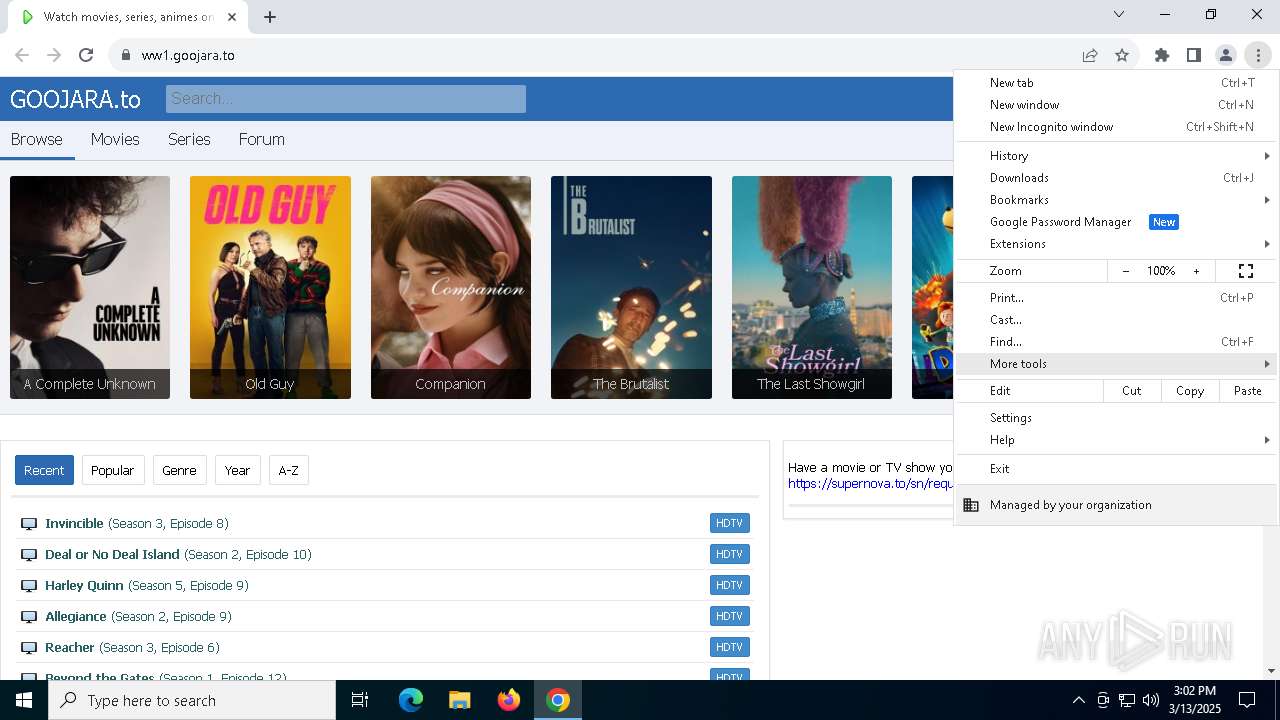Click the Windows taskbar search box
Image resolution: width=1280 pixels, height=720 pixels.
click(x=192, y=700)
